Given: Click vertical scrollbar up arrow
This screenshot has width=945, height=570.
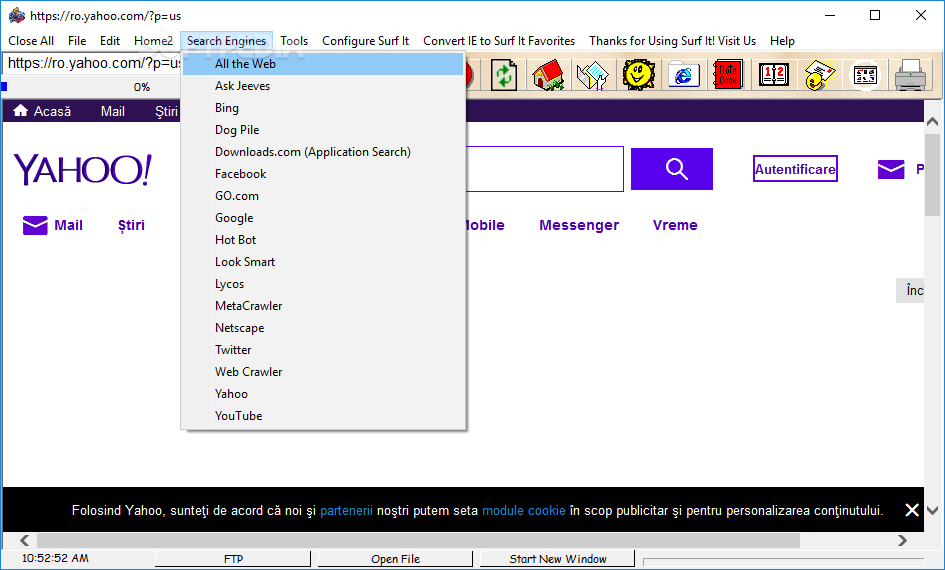Looking at the screenshot, I should [x=932, y=122].
